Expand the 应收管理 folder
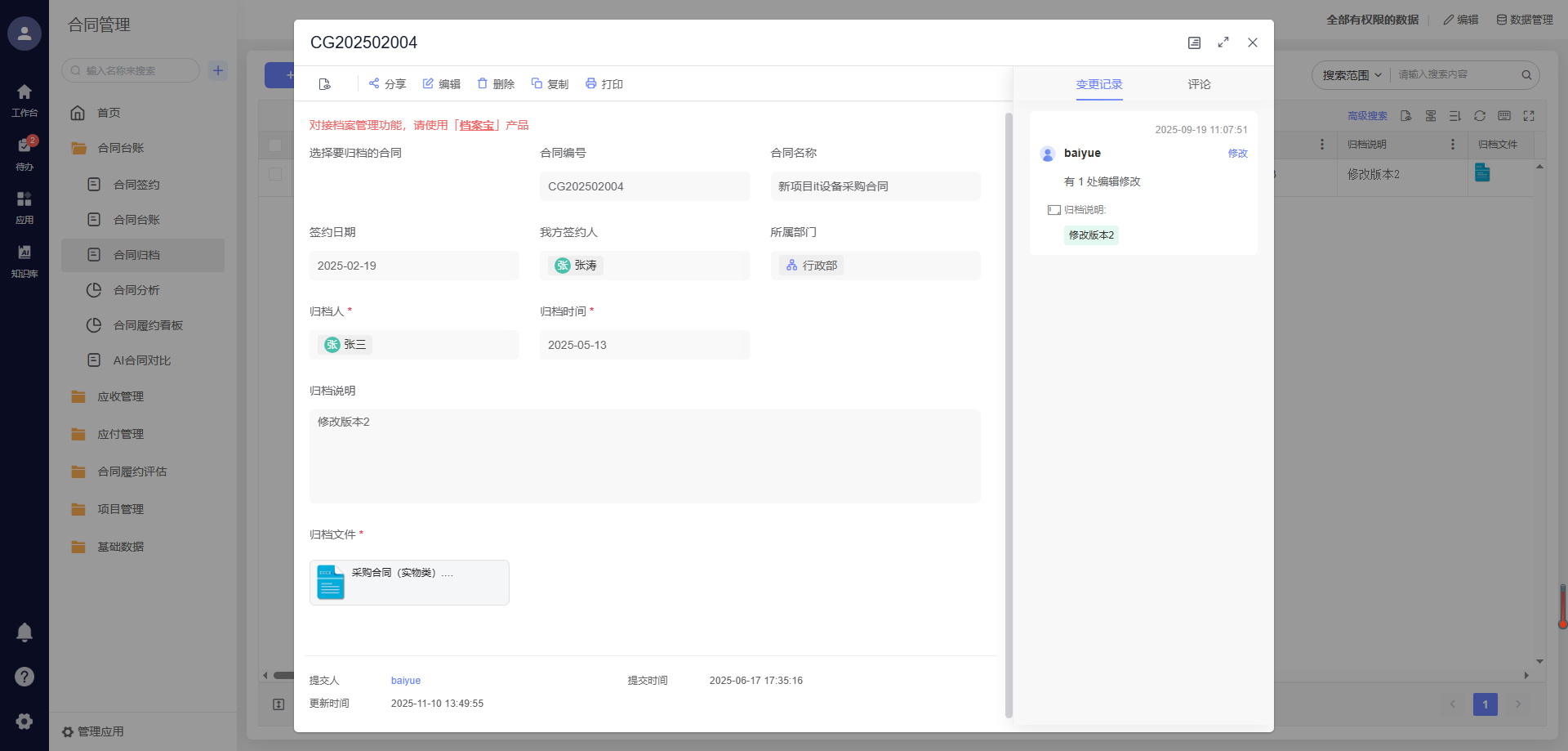 click(x=120, y=396)
